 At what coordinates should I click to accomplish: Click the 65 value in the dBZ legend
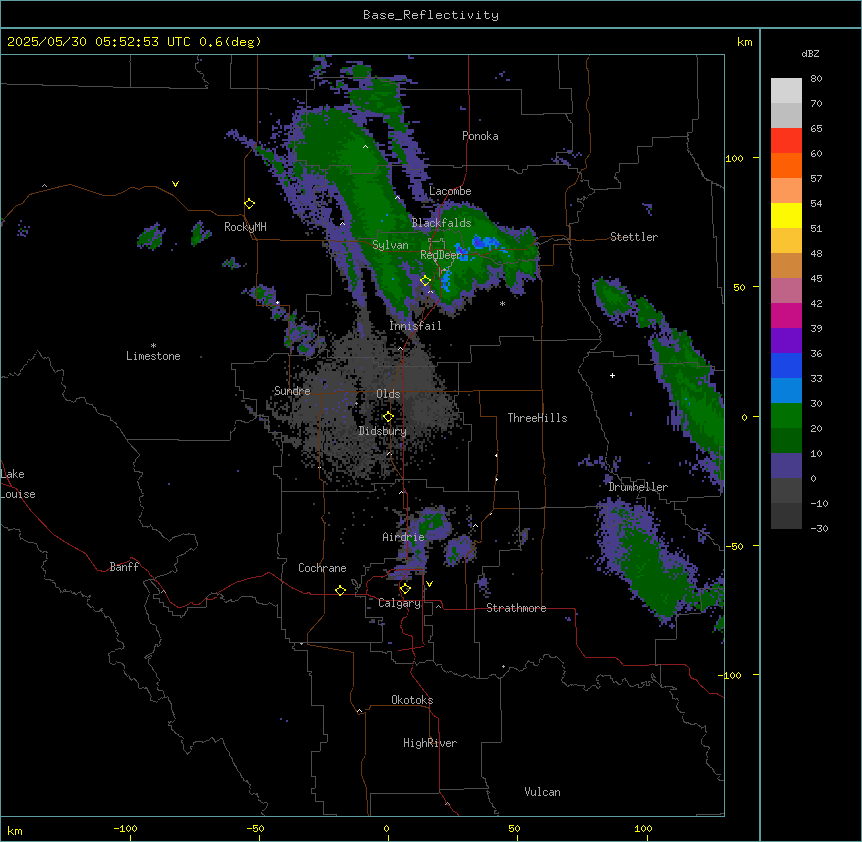pos(816,128)
